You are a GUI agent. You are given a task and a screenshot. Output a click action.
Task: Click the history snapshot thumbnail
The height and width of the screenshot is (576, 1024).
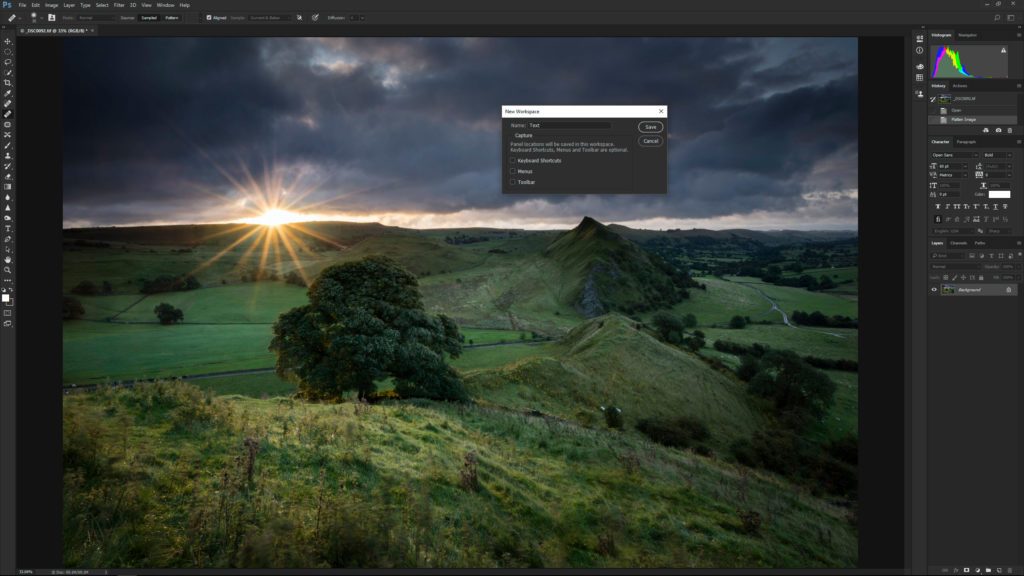(x=945, y=99)
